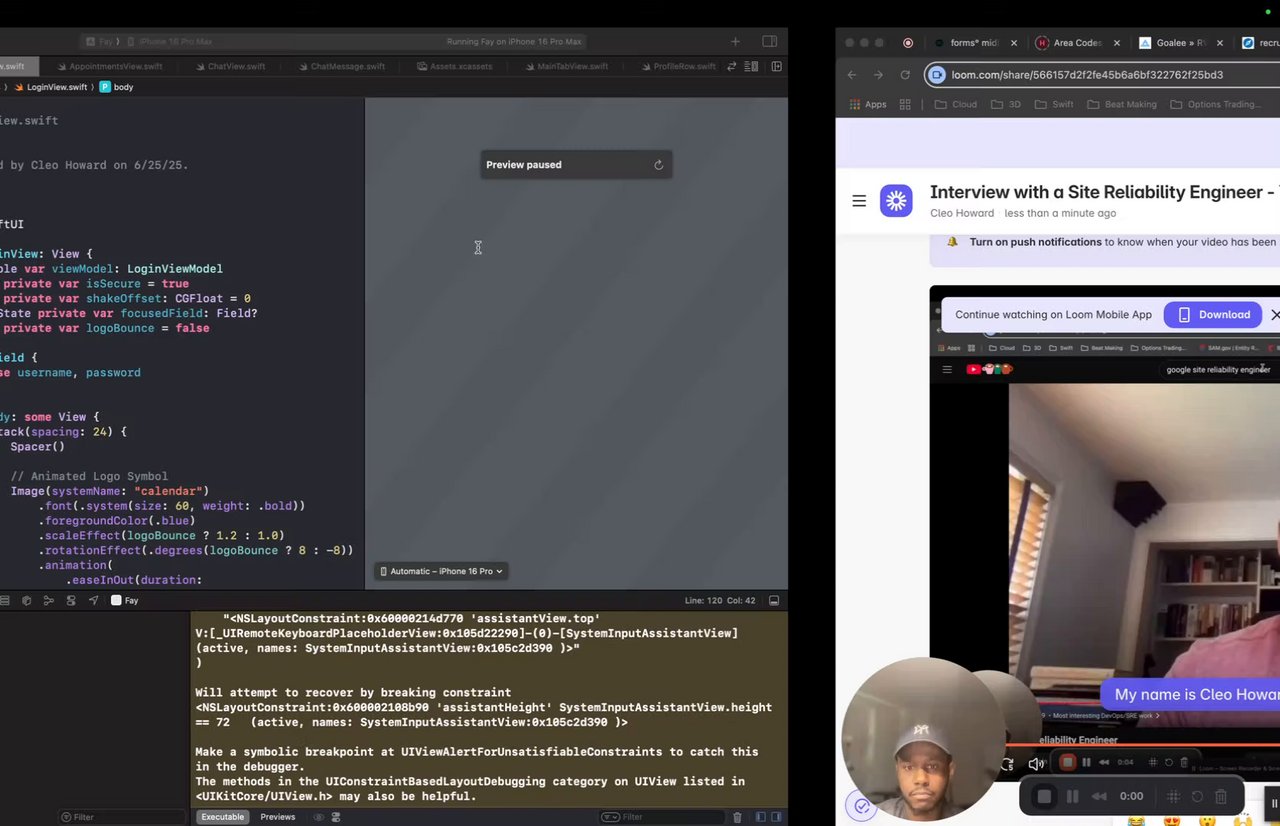Open the Options Trading bookmarks folder

point(1215,104)
